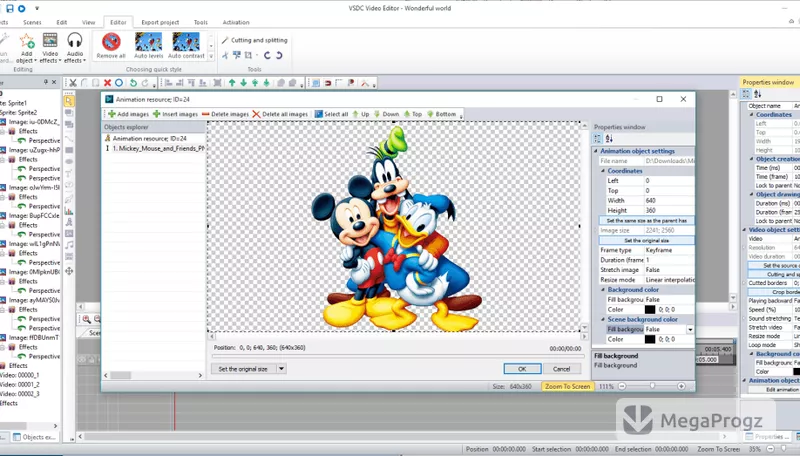Image resolution: width=800 pixels, height=456 pixels.
Task: Select 'Animation resource; ID=24' in Objects explorer
Action: click(145, 138)
